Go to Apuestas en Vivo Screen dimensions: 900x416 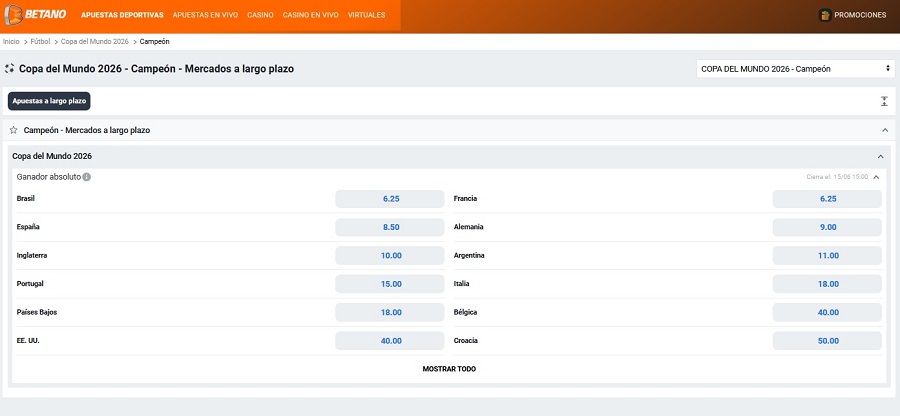[x=205, y=15]
